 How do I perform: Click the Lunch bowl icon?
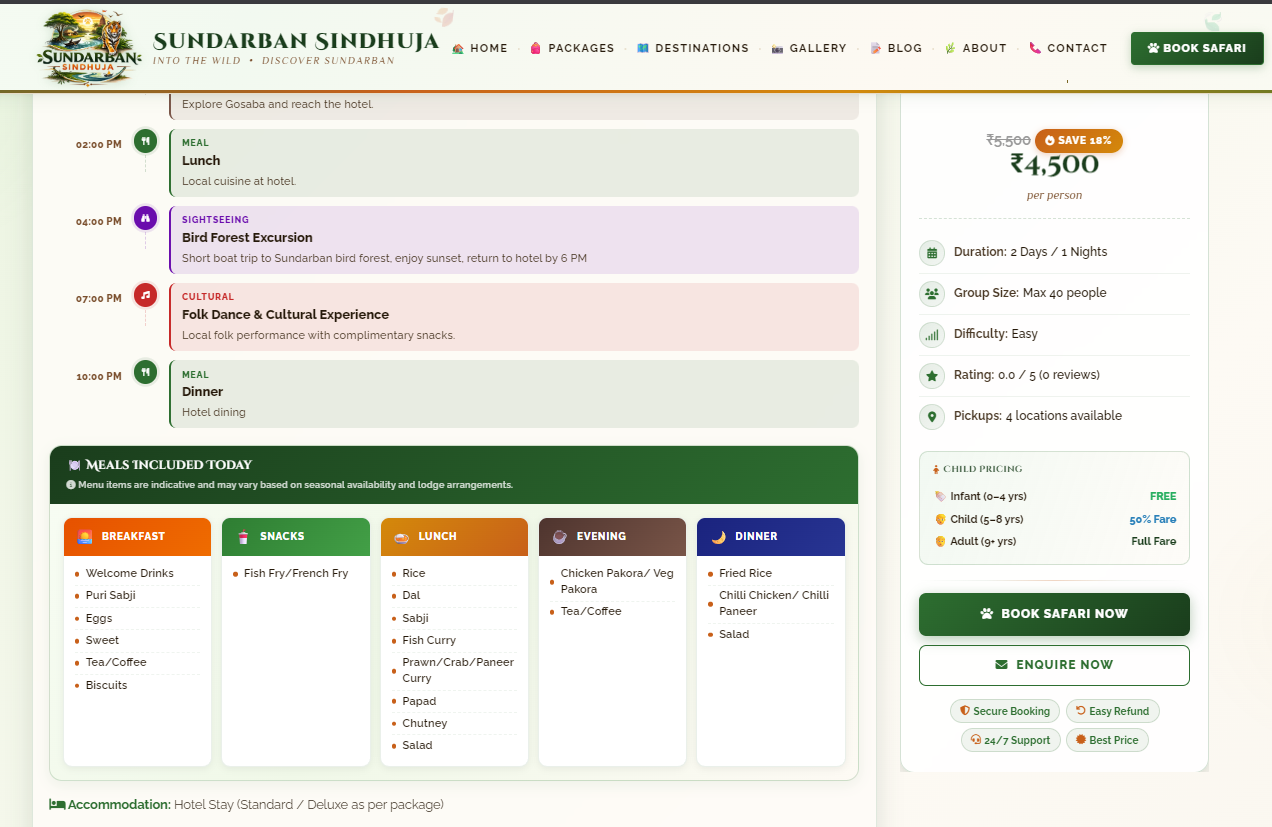pyautogui.click(x=402, y=537)
